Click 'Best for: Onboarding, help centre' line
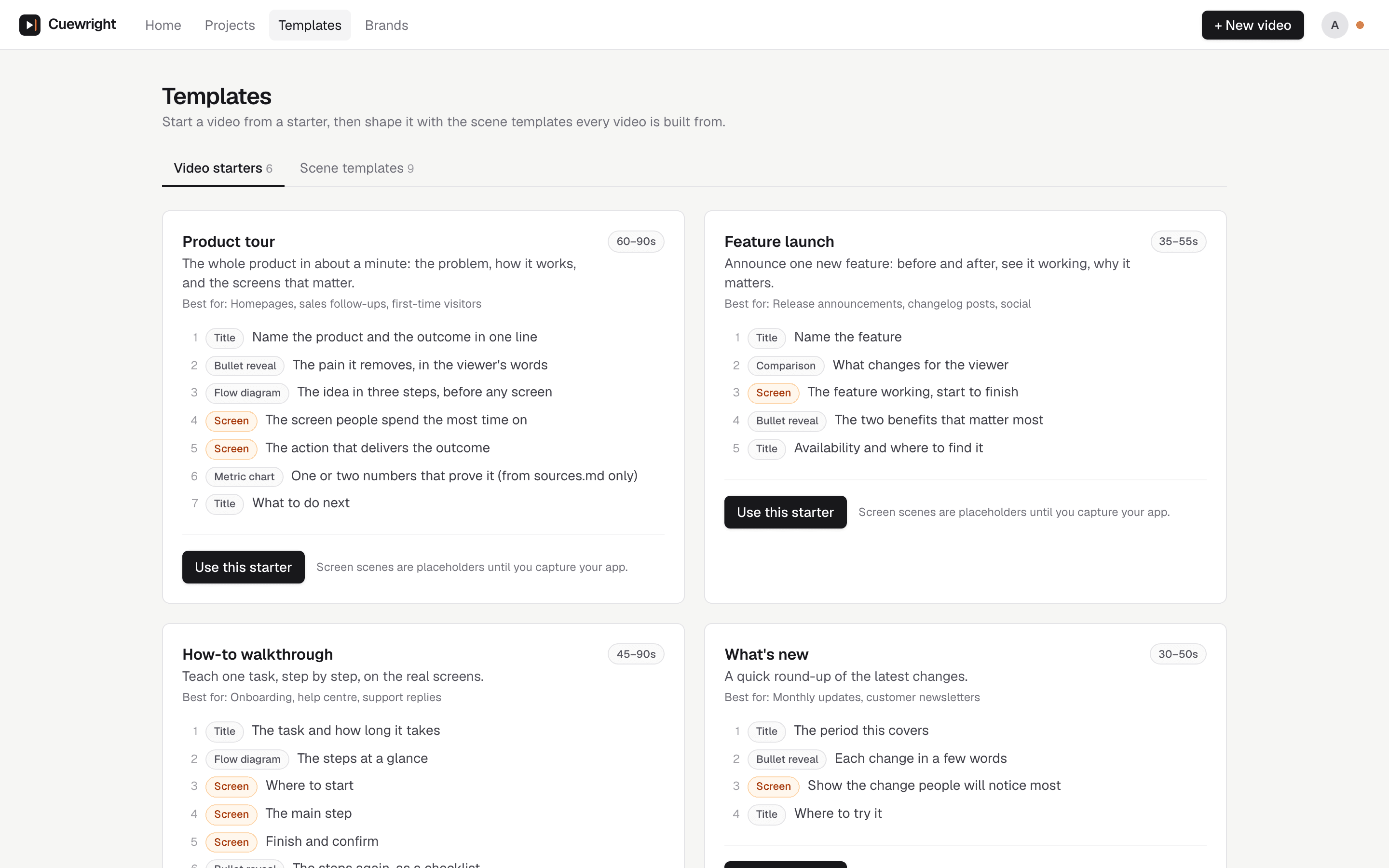The width and height of the screenshot is (1389, 868). (312, 697)
